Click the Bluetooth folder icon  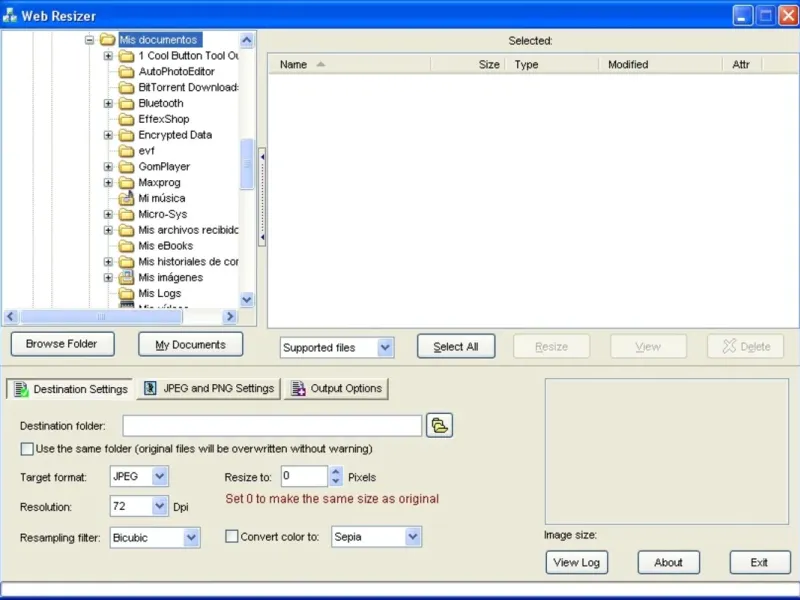tap(126, 103)
